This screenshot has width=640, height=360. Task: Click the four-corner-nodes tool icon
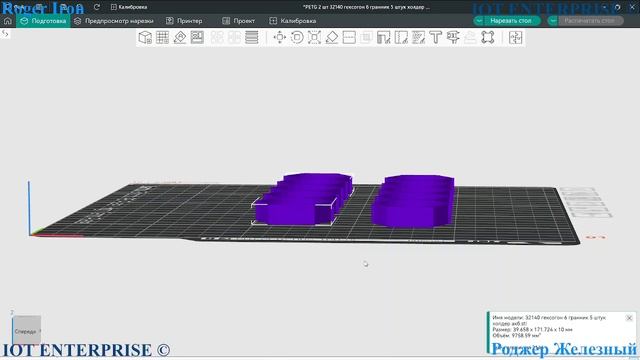pyautogui.click(x=488, y=38)
